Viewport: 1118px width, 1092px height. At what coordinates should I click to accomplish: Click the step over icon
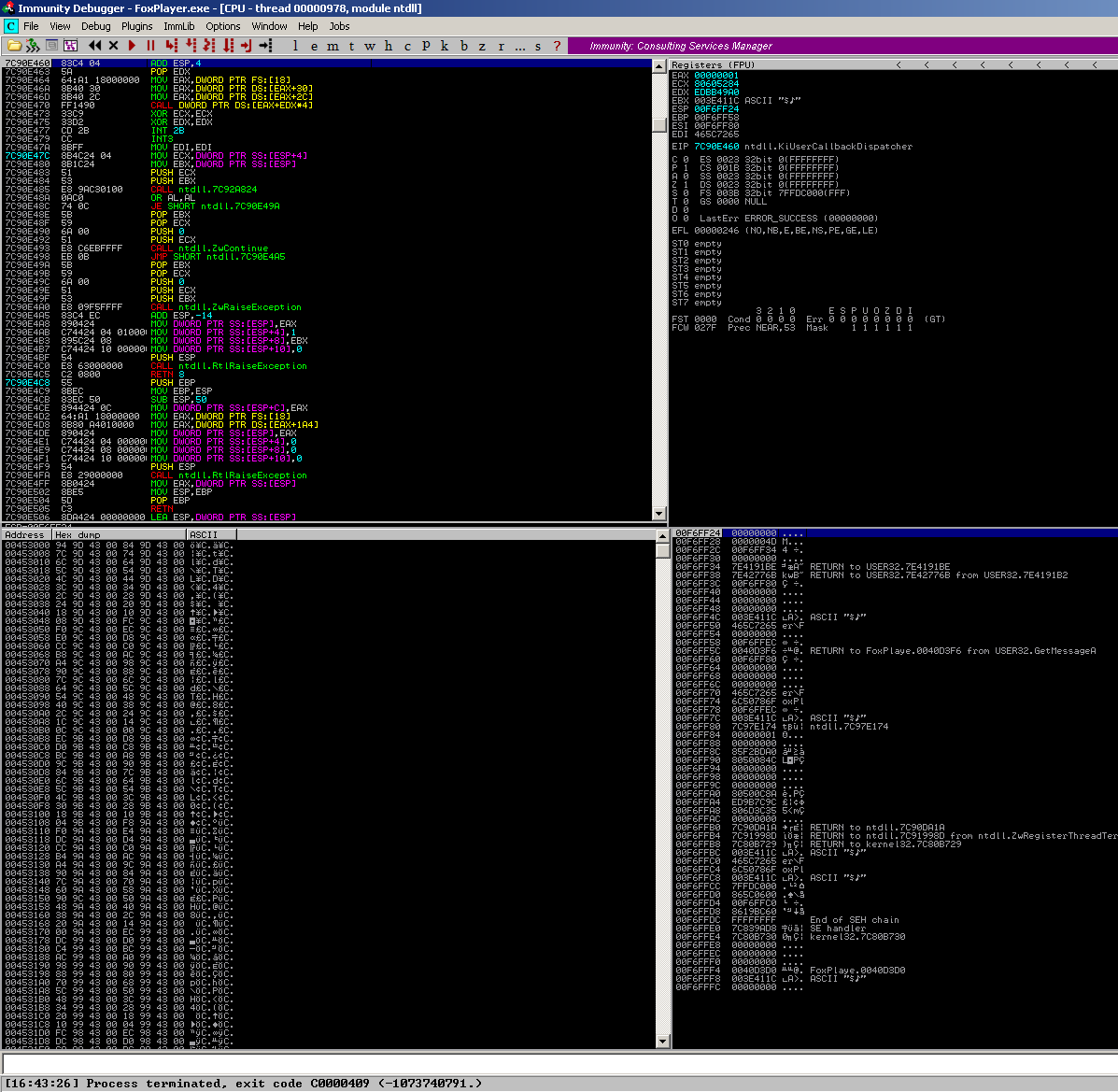pos(191,46)
